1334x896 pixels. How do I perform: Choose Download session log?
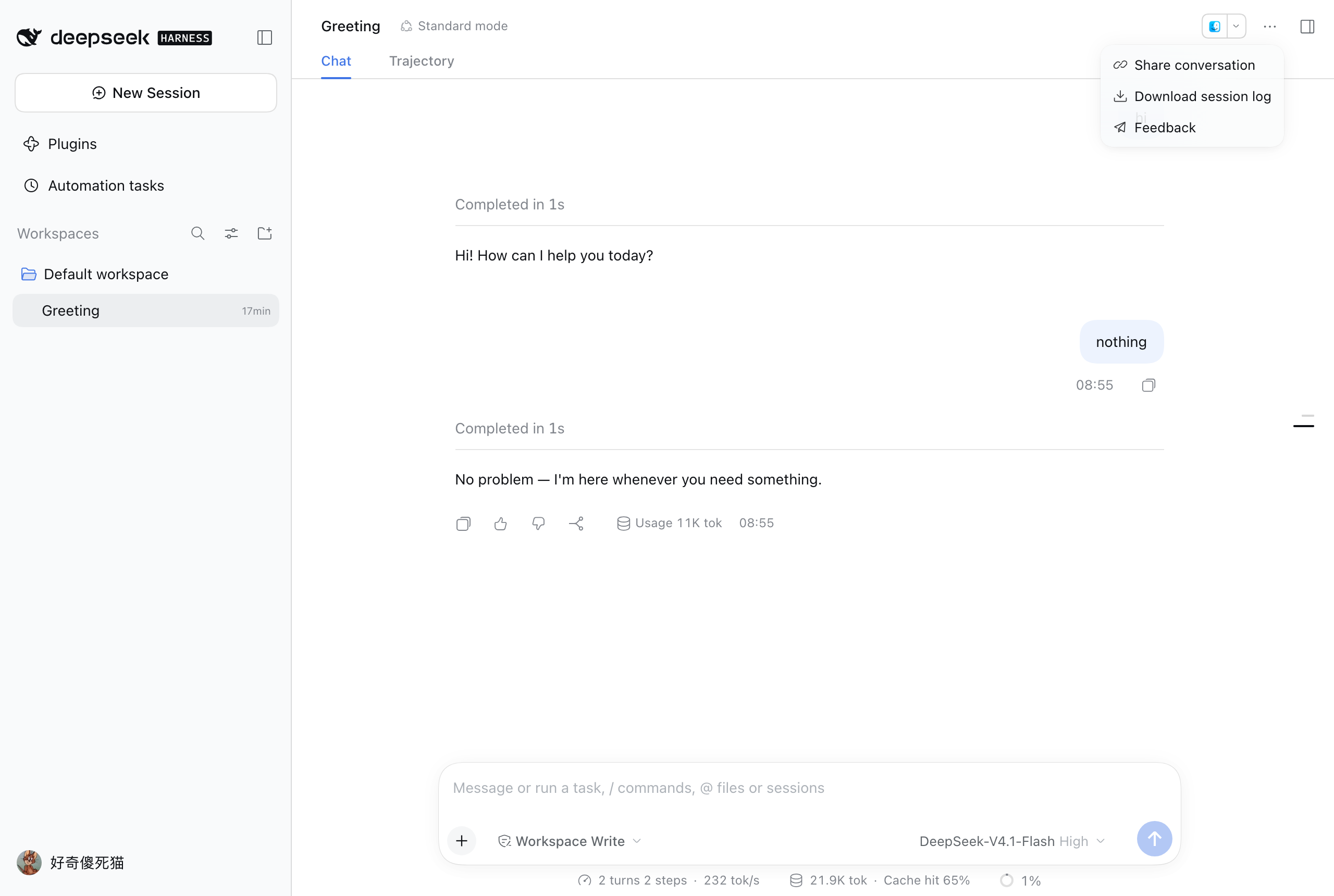point(1192,96)
